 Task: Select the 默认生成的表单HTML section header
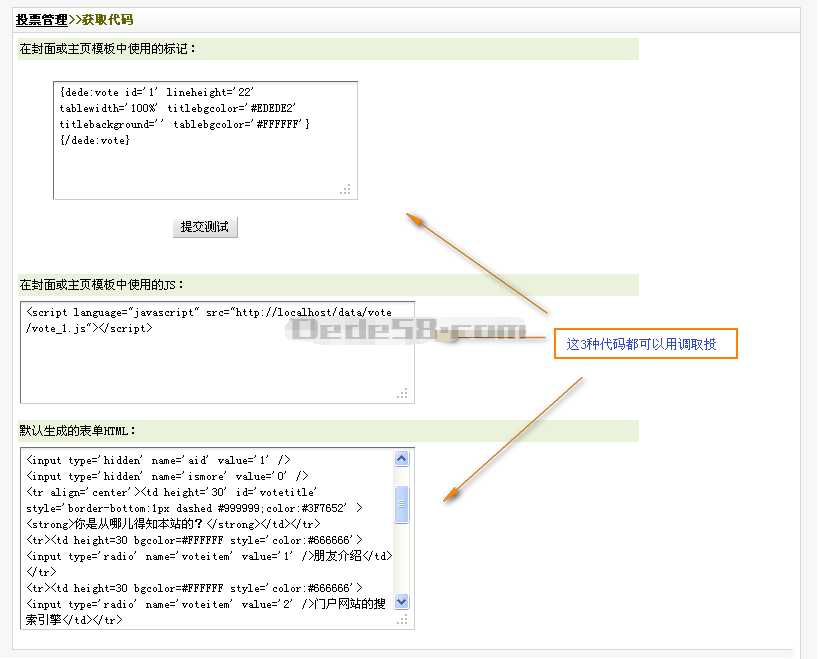point(78,431)
